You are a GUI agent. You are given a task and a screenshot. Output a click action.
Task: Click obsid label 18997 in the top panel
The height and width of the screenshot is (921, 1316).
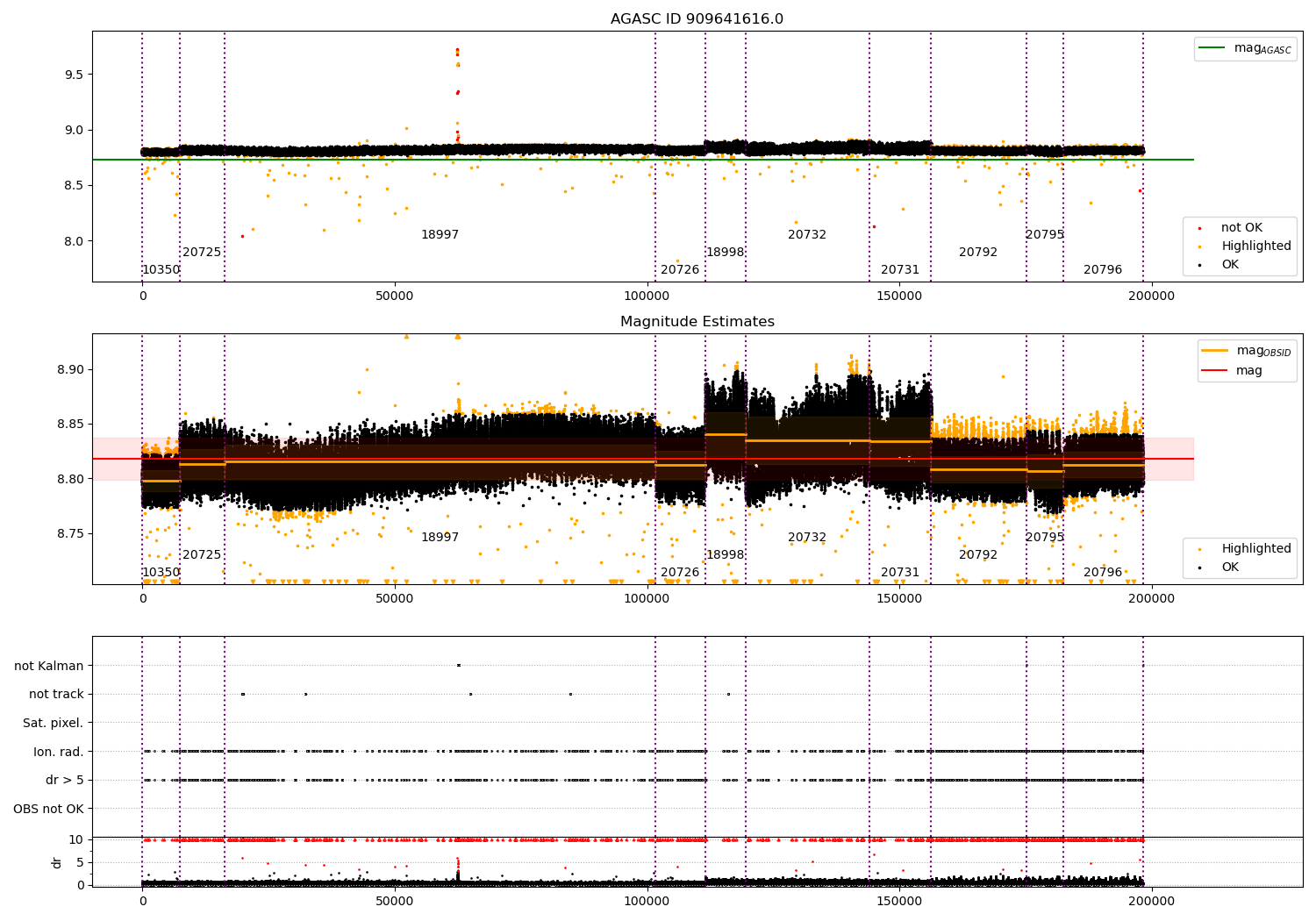[x=440, y=235]
